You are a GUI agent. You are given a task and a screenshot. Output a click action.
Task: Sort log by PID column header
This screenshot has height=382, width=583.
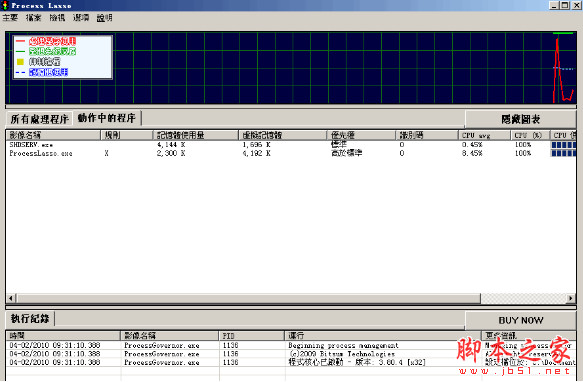click(251, 336)
